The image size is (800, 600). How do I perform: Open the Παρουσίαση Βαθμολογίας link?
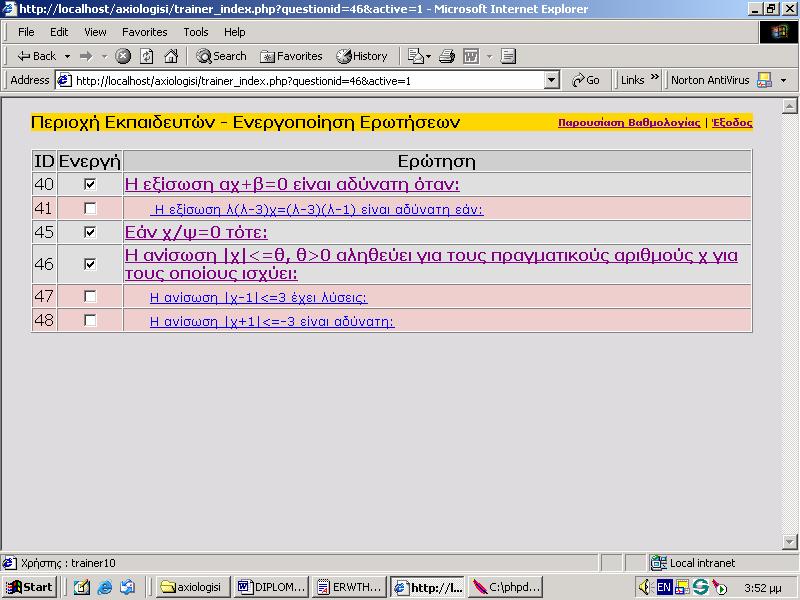629,122
